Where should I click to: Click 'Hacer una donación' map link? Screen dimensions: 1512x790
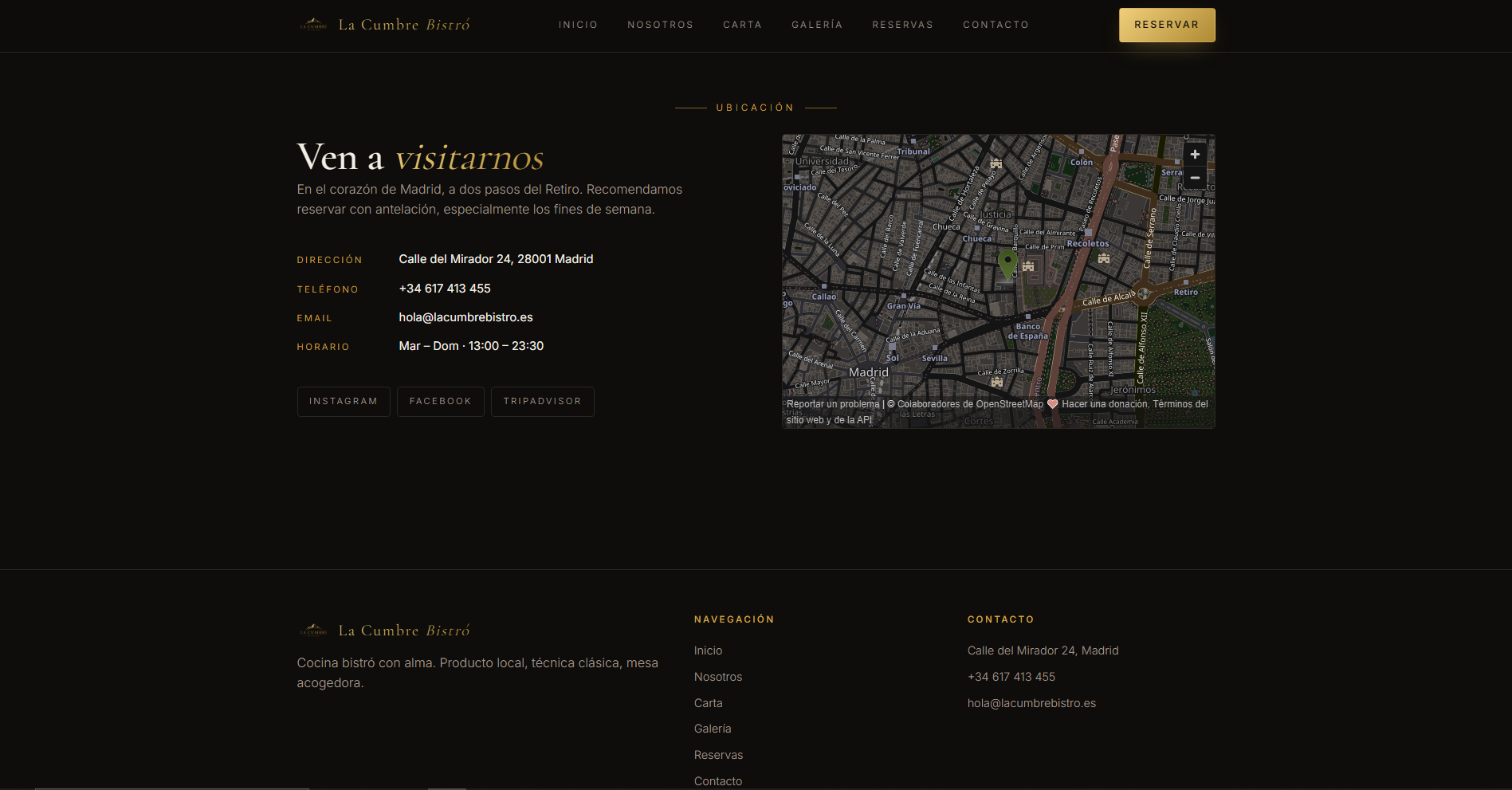click(1105, 404)
